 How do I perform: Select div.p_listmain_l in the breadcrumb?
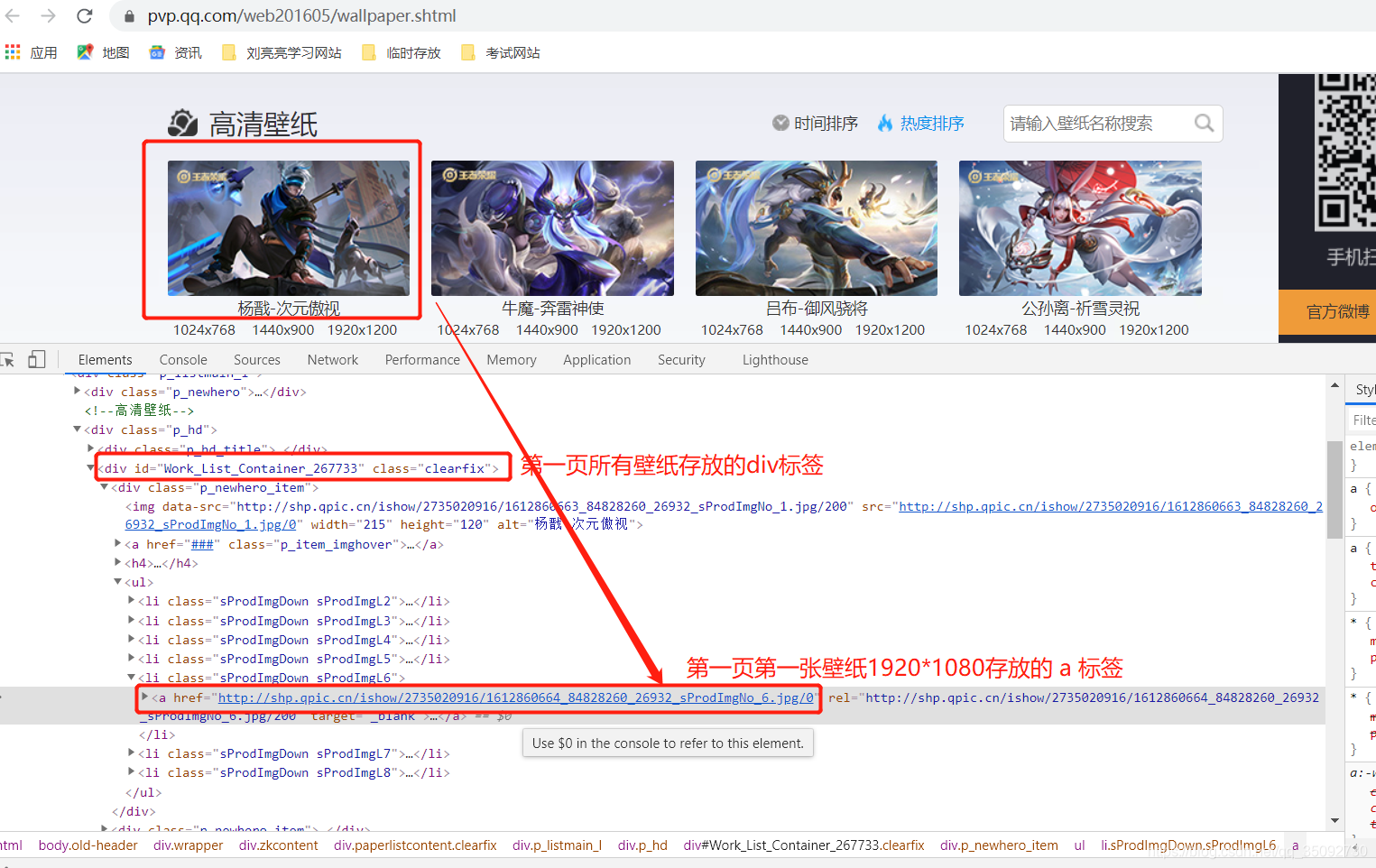(x=557, y=845)
